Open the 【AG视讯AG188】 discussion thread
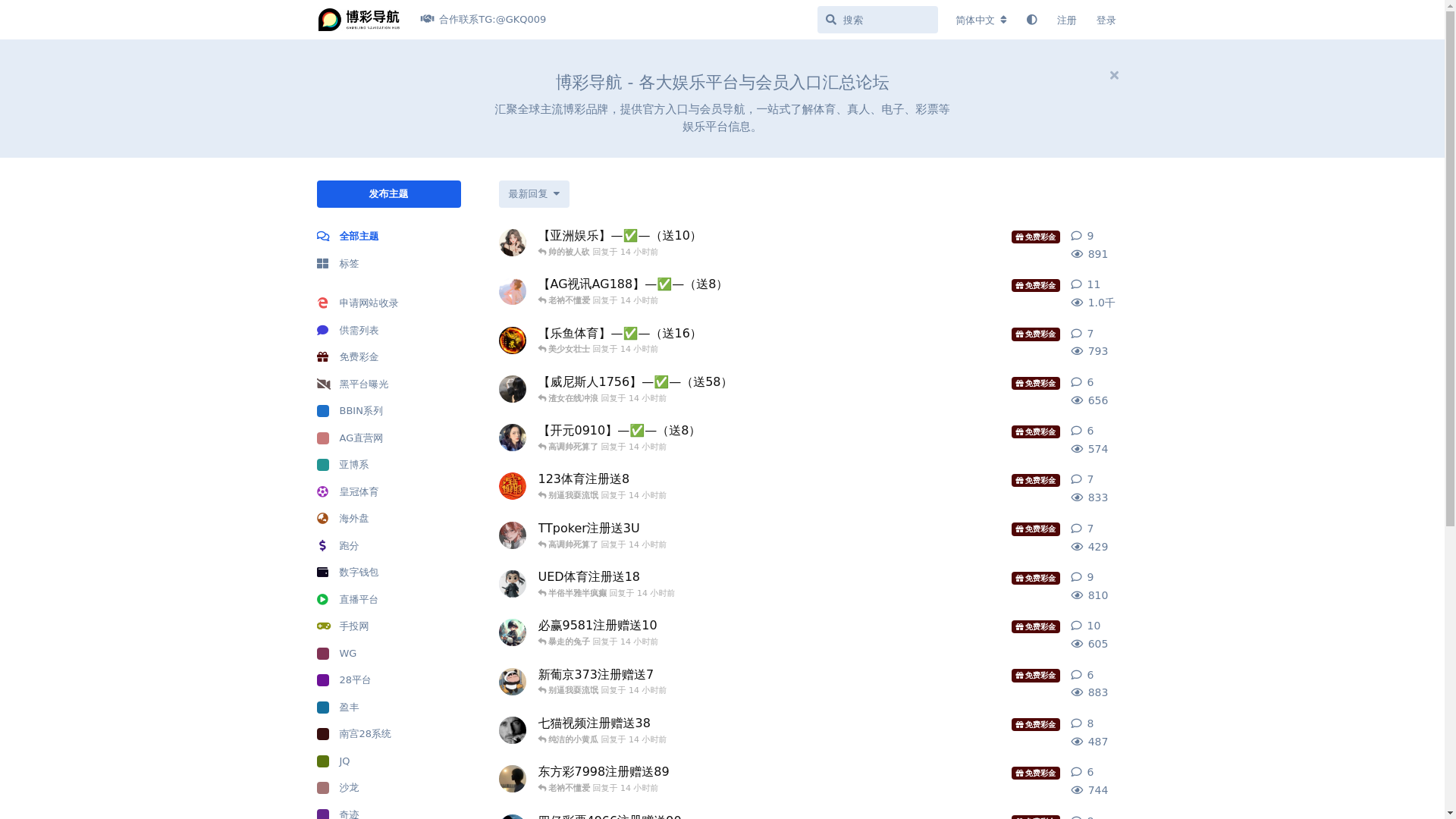The image size is (1456, 819). pyautogui.click(x=633, y=284)
